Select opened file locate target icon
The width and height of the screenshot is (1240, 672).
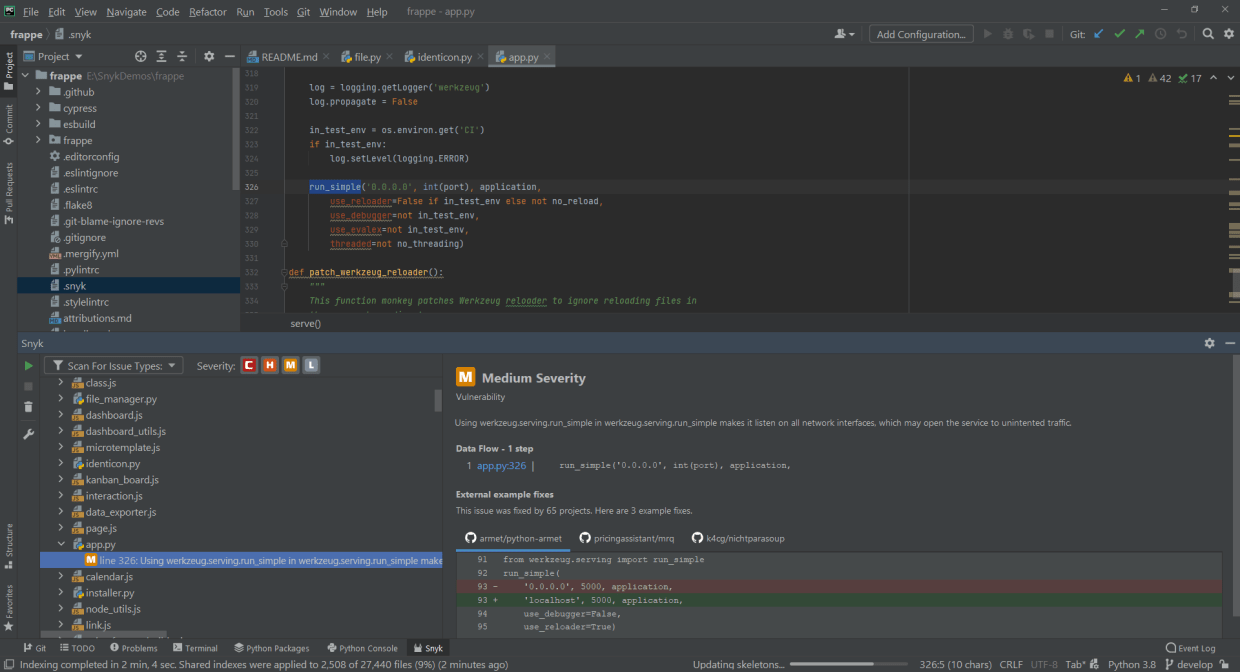click(x=141, y=57)
